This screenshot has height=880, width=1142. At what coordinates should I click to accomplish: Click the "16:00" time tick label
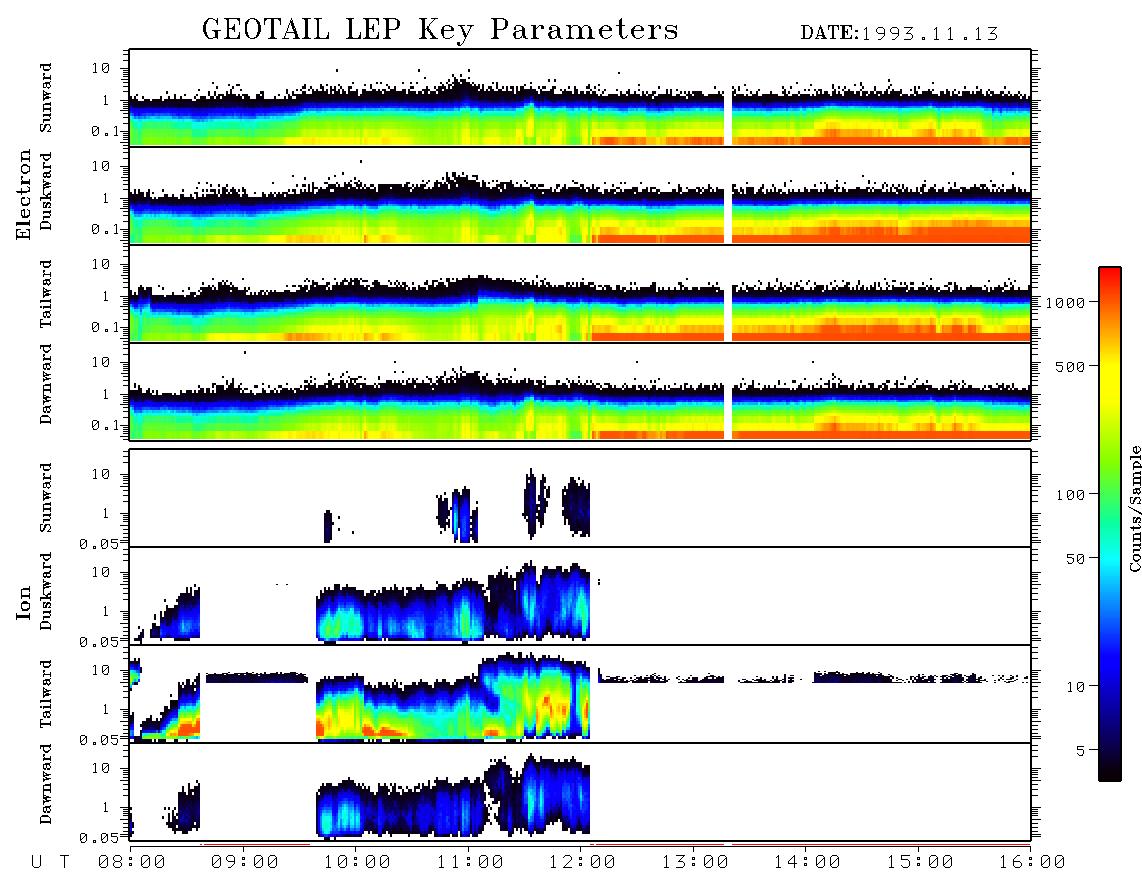pyautogui.click(x=1032, y=863)
